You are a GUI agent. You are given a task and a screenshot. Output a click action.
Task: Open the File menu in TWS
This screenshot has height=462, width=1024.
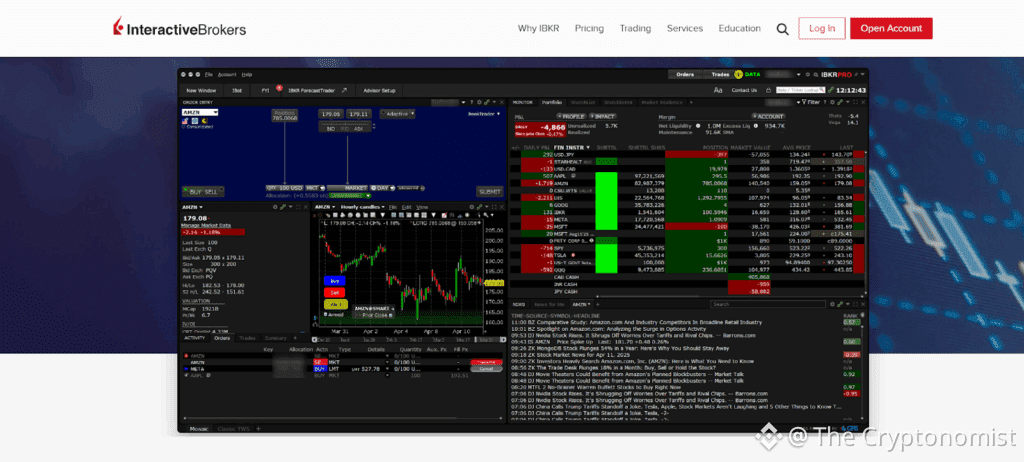209,74
